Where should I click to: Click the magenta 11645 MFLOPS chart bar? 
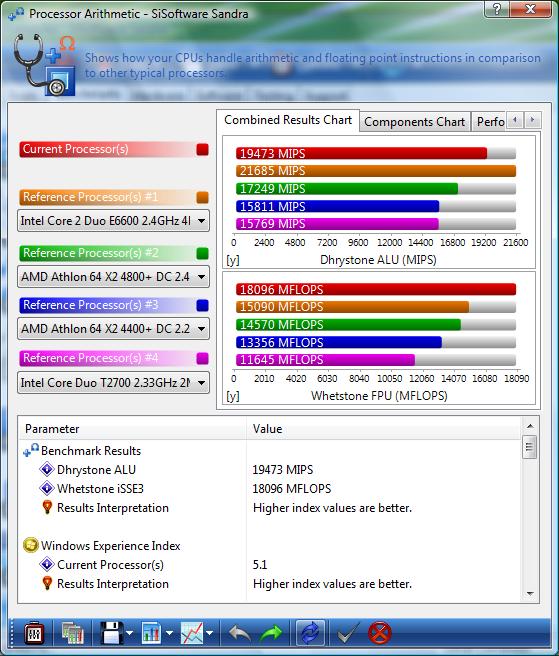click(x=326, y=359)
